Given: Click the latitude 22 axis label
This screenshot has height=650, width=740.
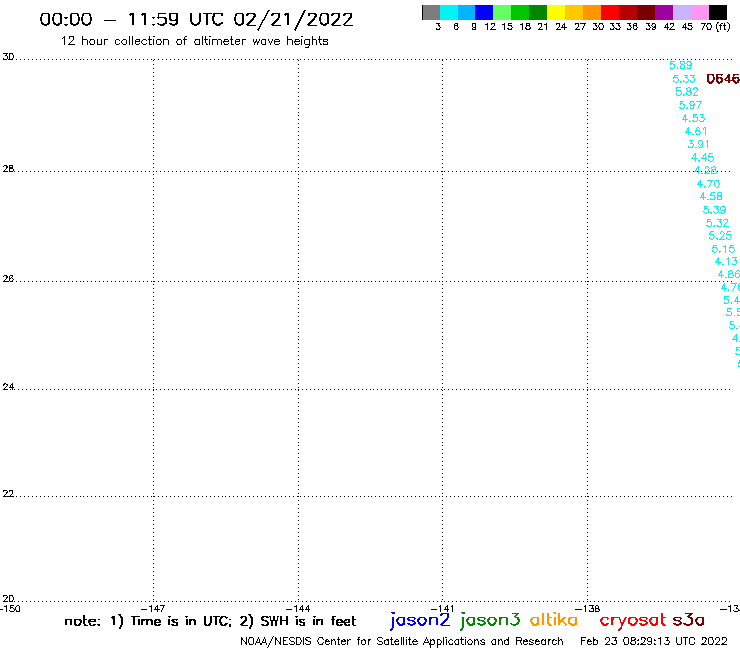Looking at the screenshot, I should [8, 493].
